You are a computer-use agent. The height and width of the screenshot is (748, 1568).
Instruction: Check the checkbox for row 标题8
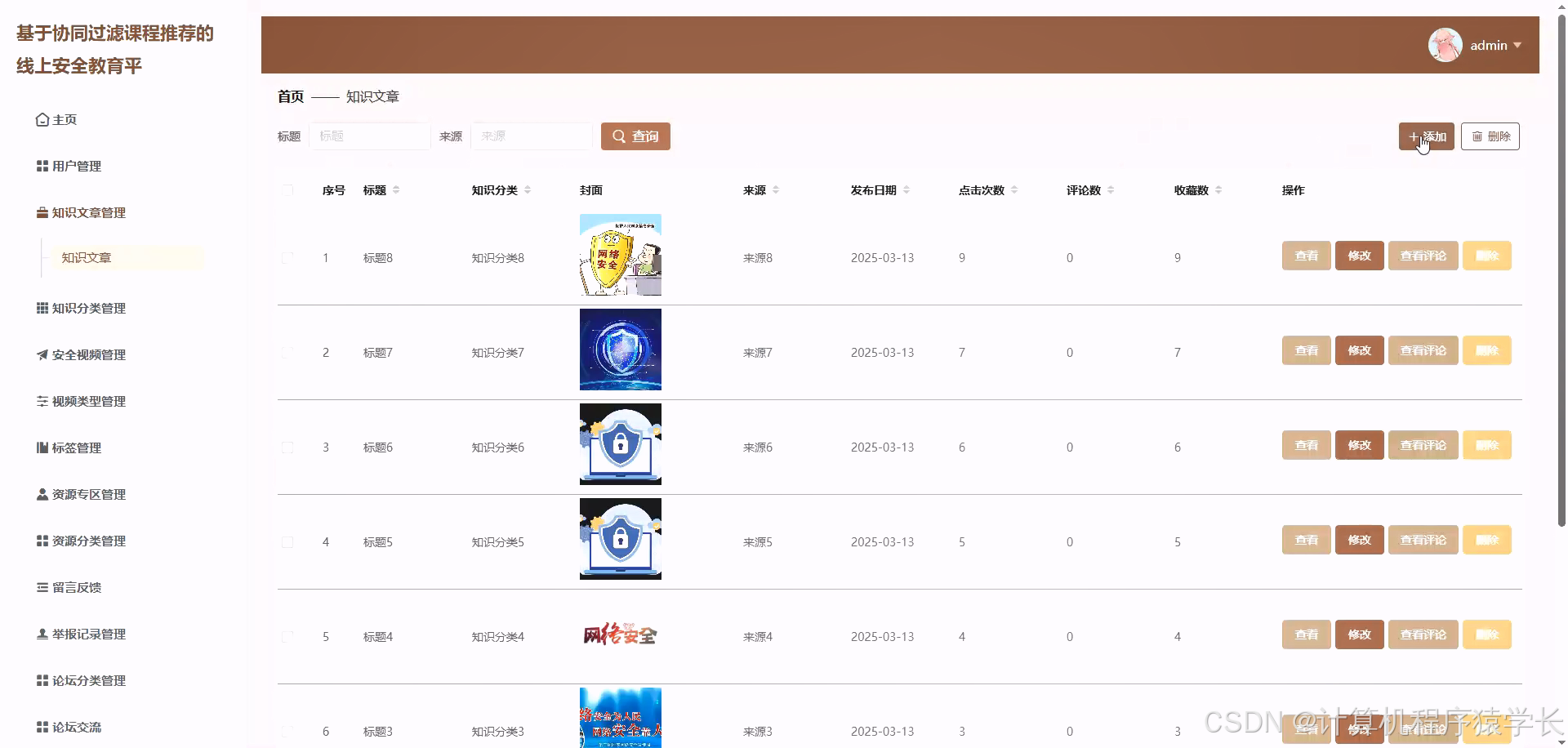tap(287, 257)
